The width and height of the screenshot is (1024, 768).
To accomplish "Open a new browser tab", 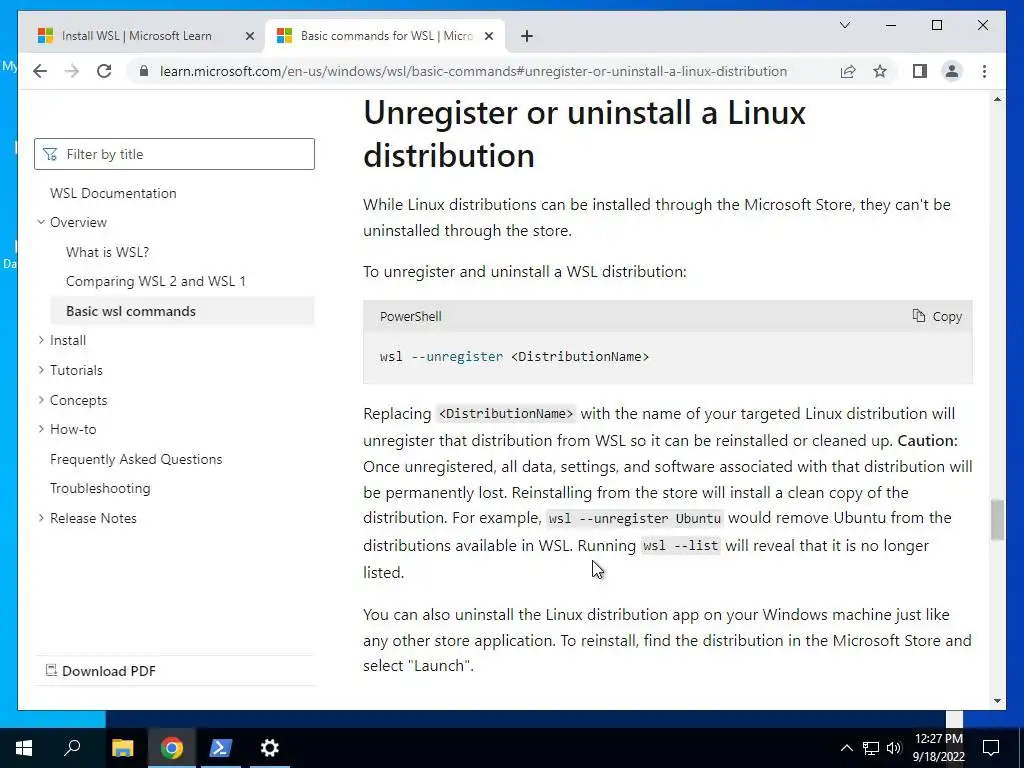I will coord(527,36).
